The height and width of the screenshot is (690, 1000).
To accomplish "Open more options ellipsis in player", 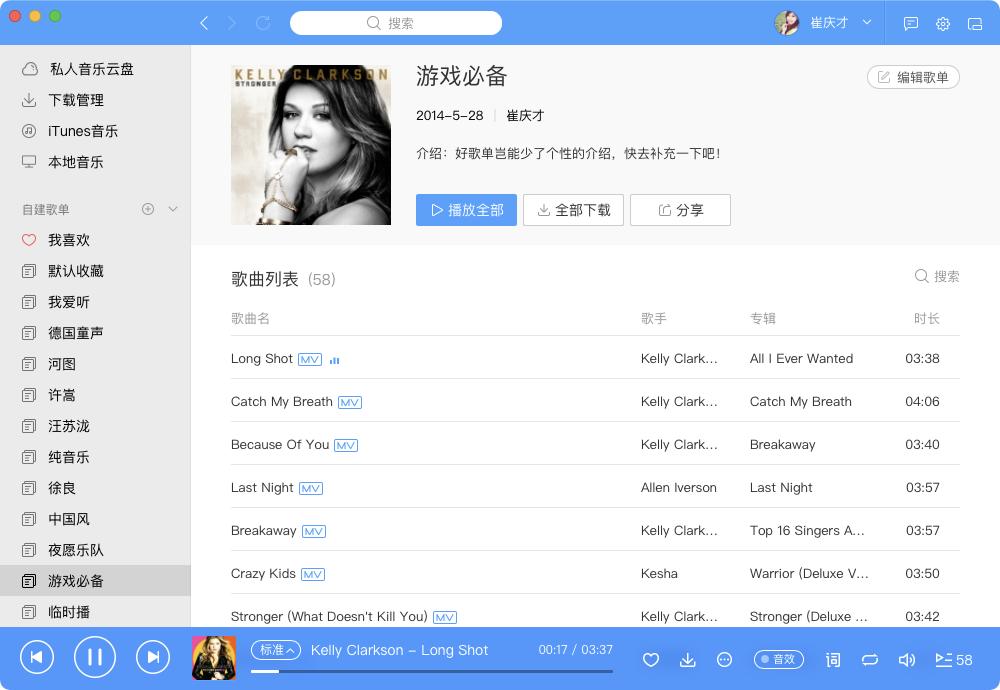I will (x=724, y=659).
